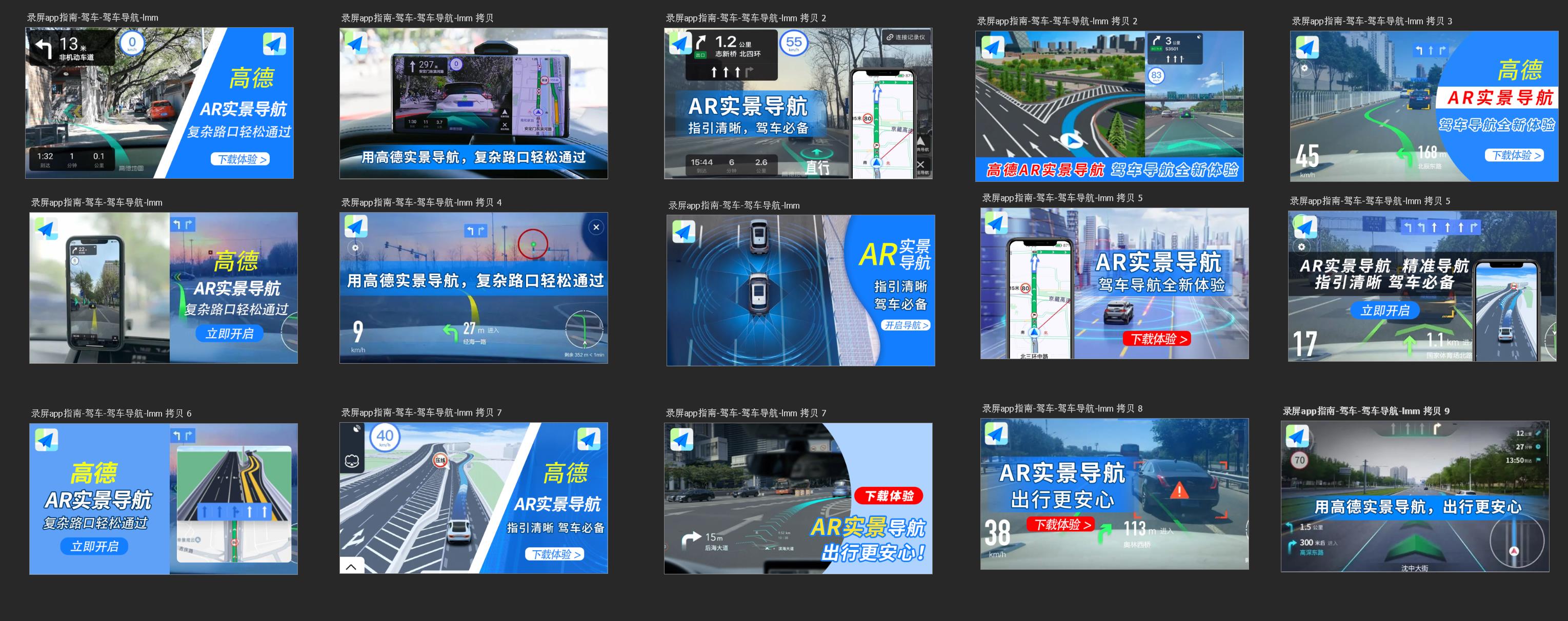Viewport: 1568px width, 621px height.
Task: Click the 连接记录仪 button
Action: (x=906, y=37)
